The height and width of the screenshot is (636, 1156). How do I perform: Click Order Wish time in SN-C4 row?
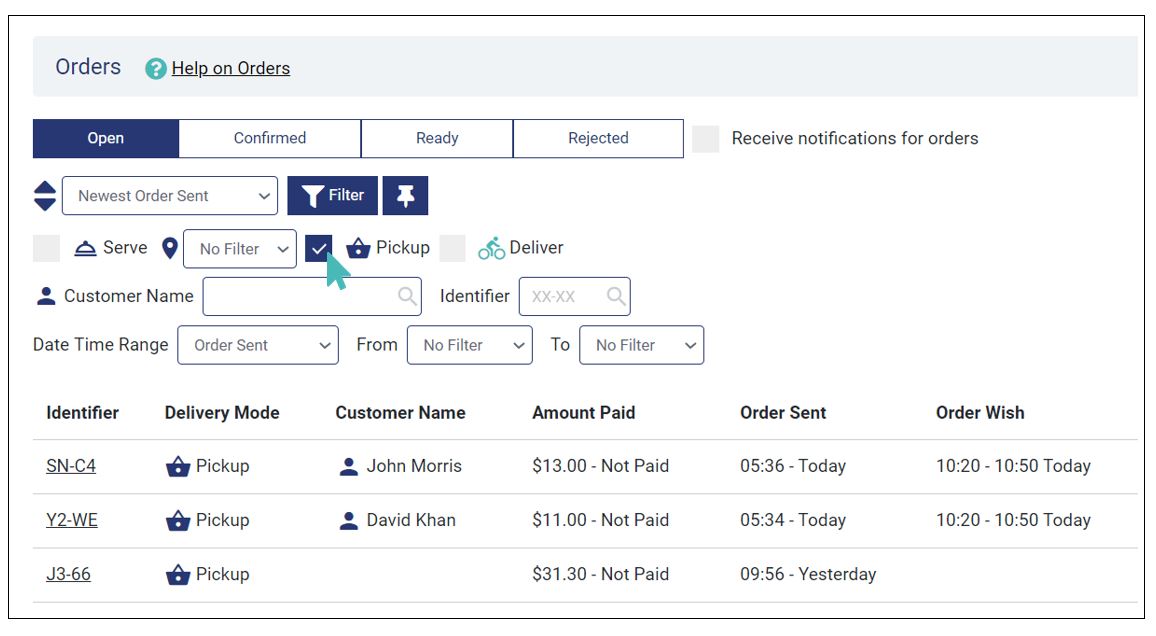pyautogui.click(x=1013, y=466)
